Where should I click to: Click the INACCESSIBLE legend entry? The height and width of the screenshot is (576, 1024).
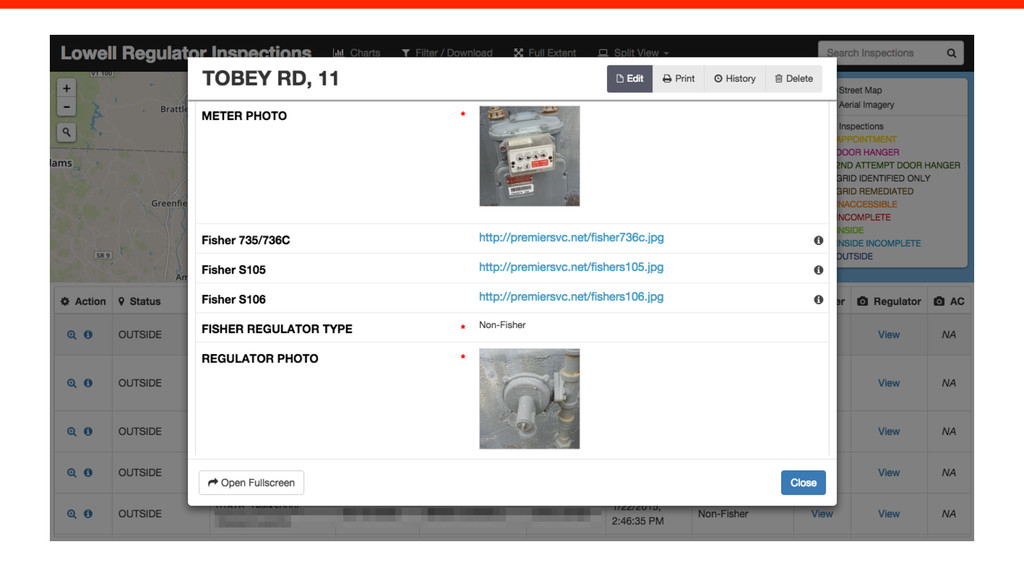pos(867,204)
